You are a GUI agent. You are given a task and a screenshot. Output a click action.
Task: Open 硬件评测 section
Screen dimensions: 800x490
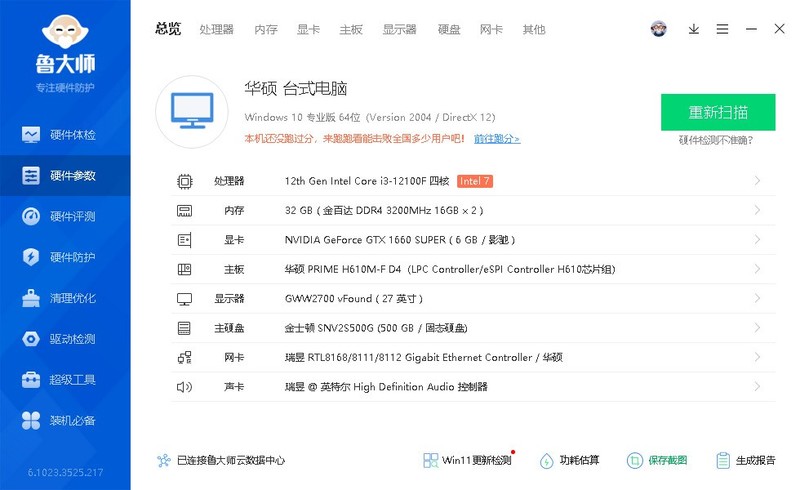point(65,216)
